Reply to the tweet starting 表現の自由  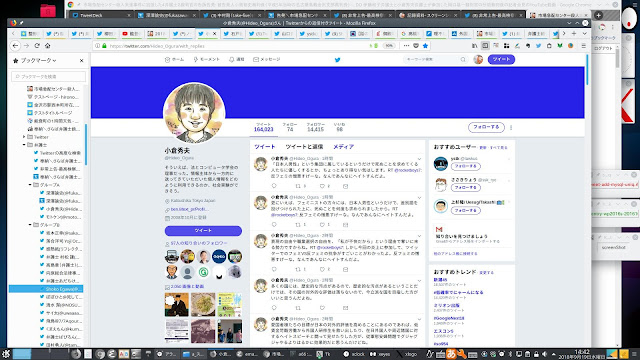(x=274, y=269)
